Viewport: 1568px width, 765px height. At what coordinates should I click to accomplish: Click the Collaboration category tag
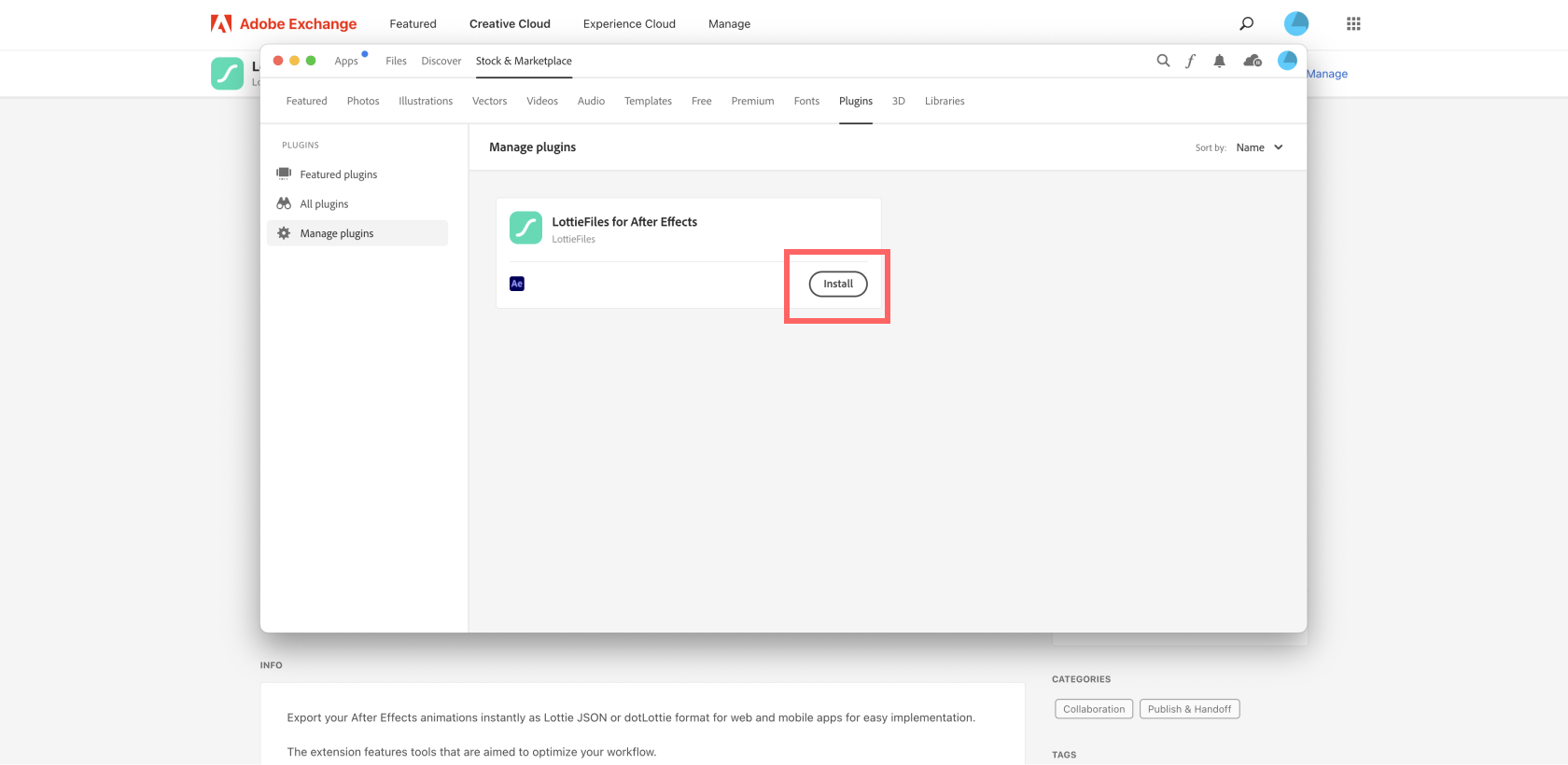click(x=1094, y=709)
